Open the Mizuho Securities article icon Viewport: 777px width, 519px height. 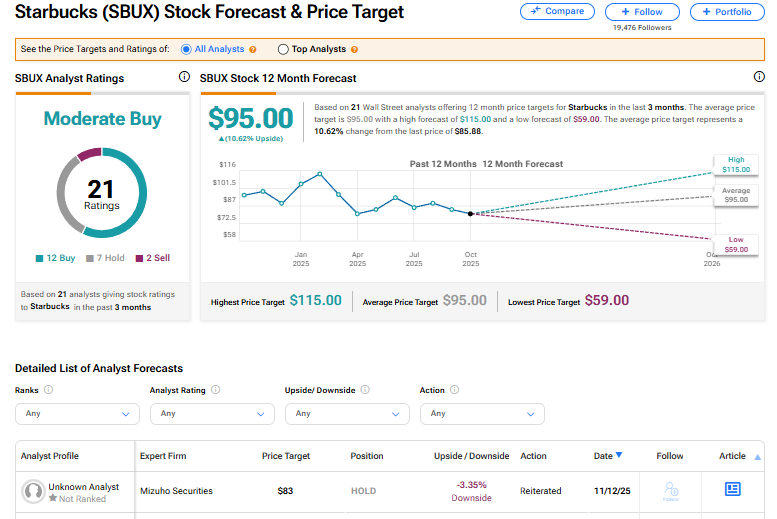click(x=732, y=489)
